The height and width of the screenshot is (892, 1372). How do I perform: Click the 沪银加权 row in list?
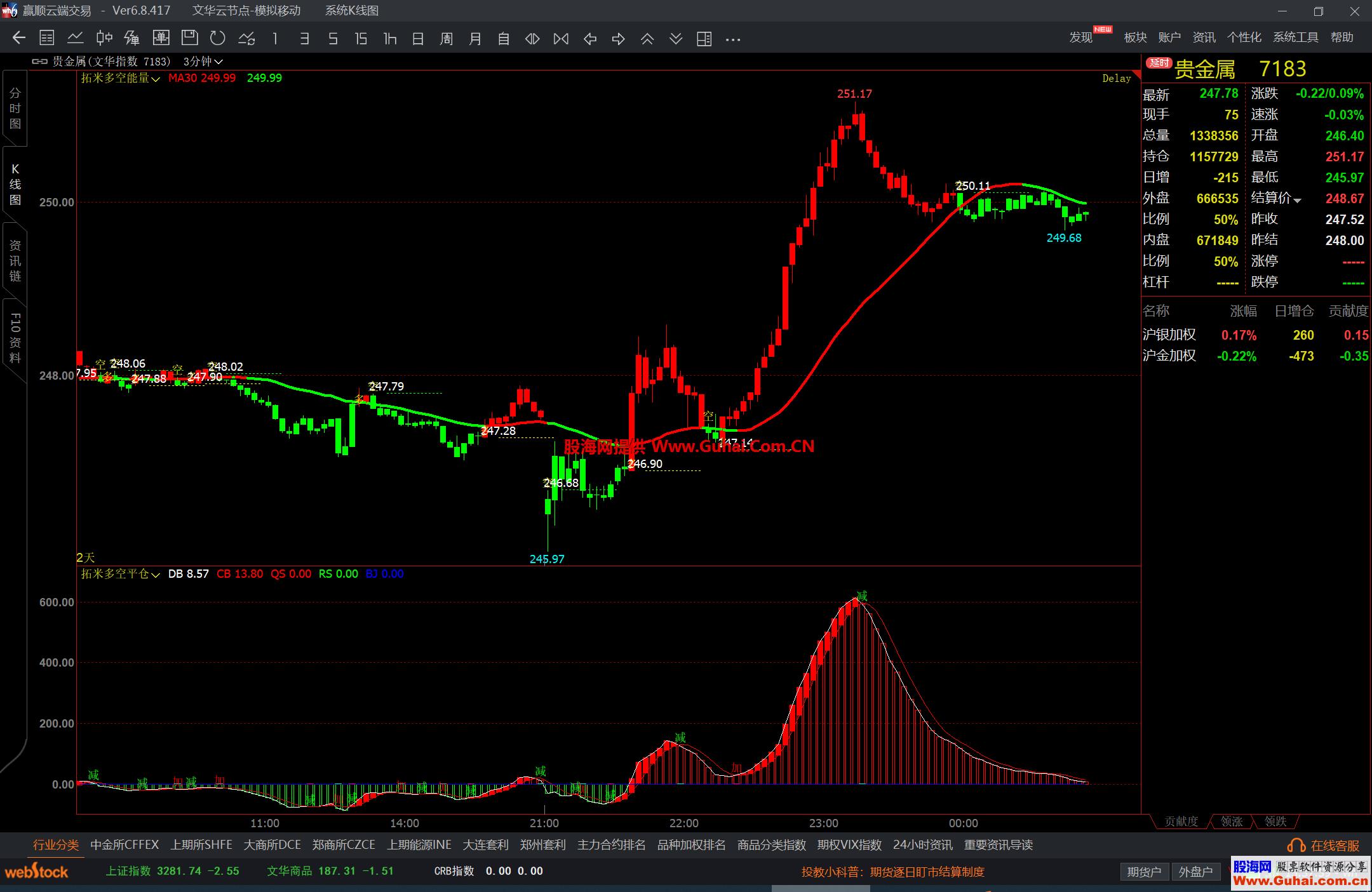tap(1169, 335)
